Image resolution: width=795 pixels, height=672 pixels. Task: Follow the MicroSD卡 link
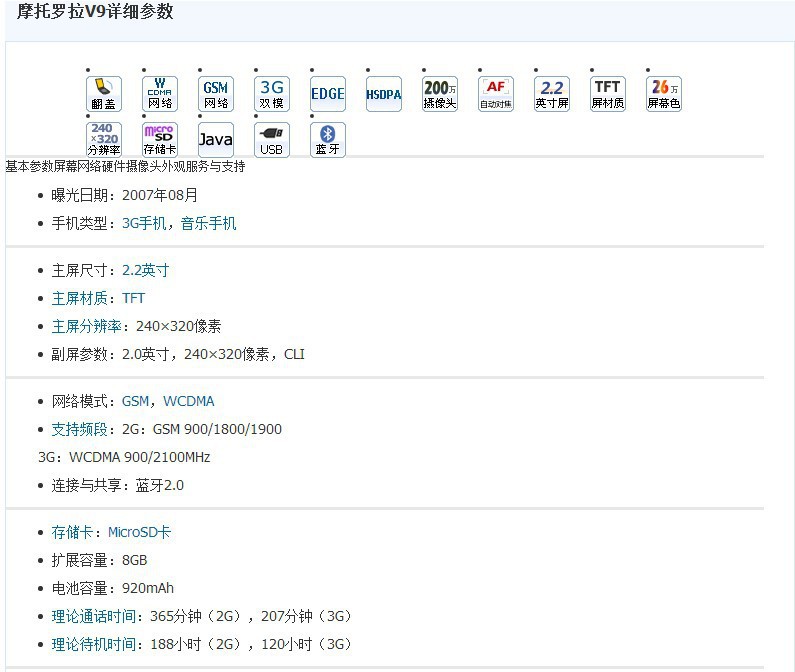139,532
